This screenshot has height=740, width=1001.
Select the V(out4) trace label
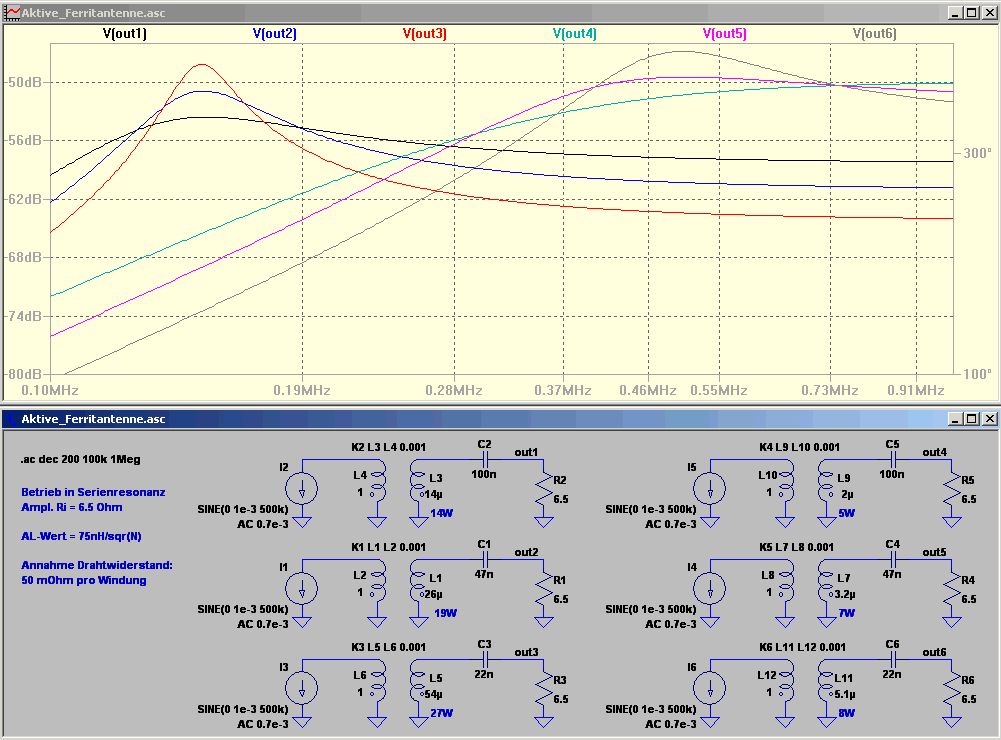coord(575,33)
